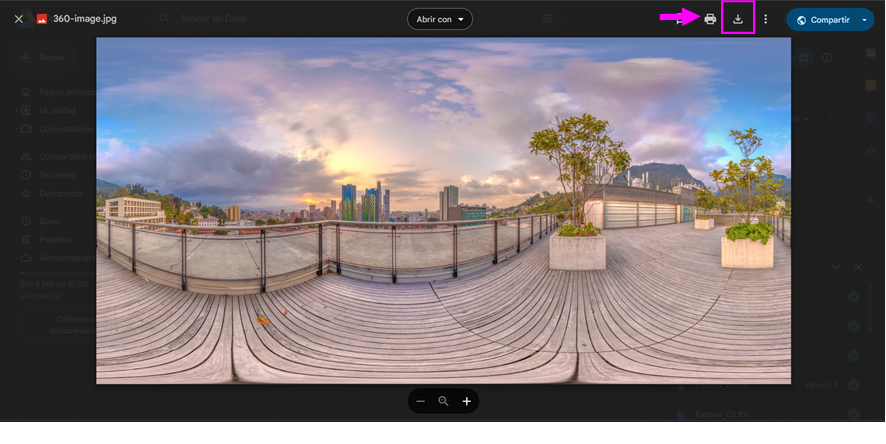Toggle the grid layout view button

tap(804, 58)
